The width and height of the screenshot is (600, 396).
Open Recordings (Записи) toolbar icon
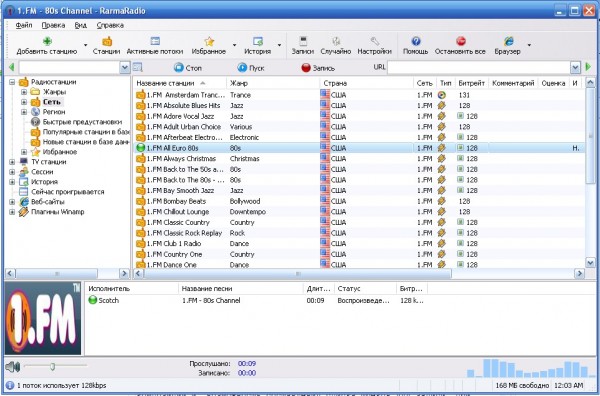303,41
